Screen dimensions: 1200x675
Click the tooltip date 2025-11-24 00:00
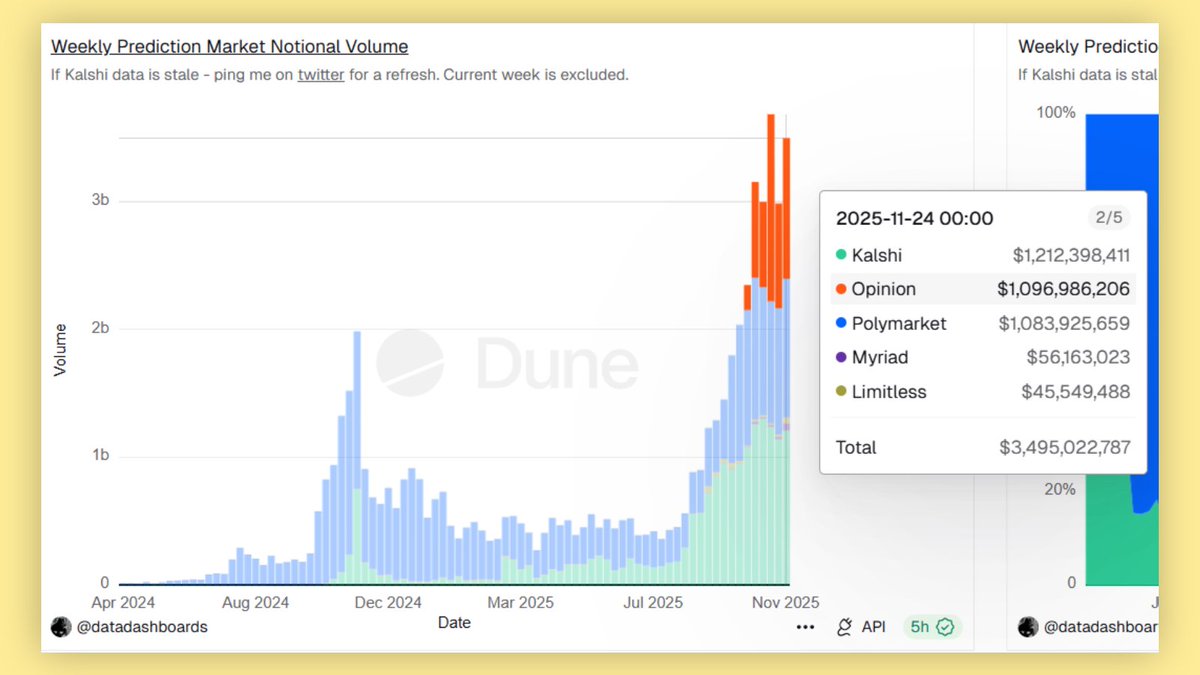[x=915, y=219]
